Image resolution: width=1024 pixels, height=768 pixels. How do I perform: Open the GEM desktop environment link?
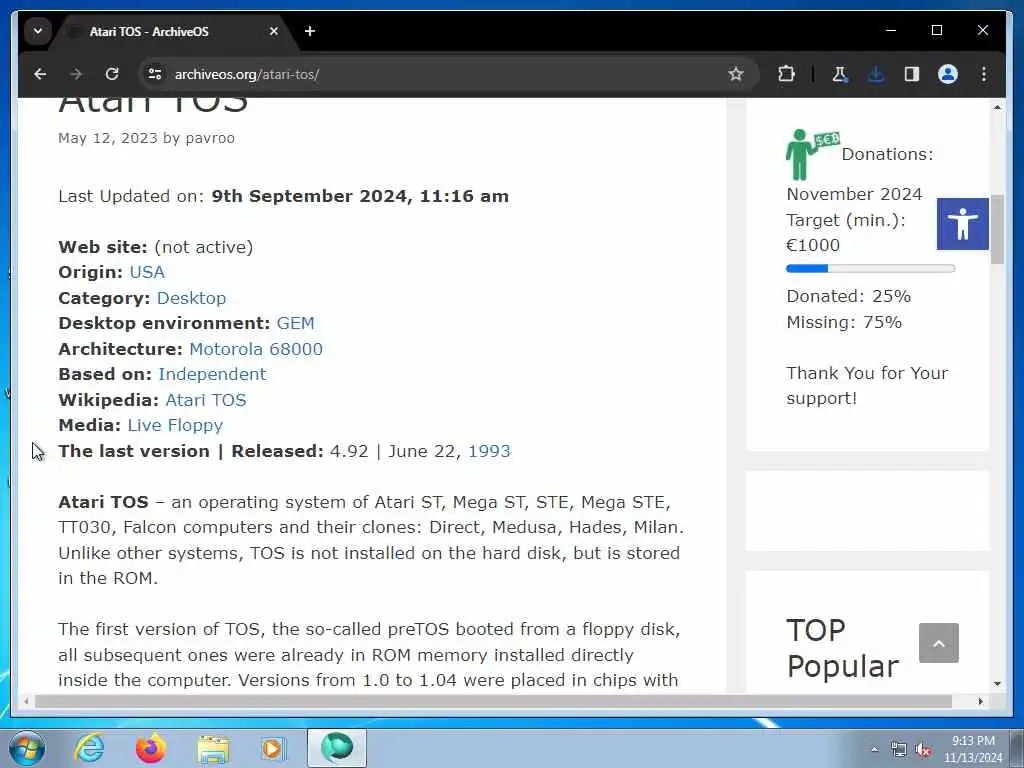tap(295, 323)
